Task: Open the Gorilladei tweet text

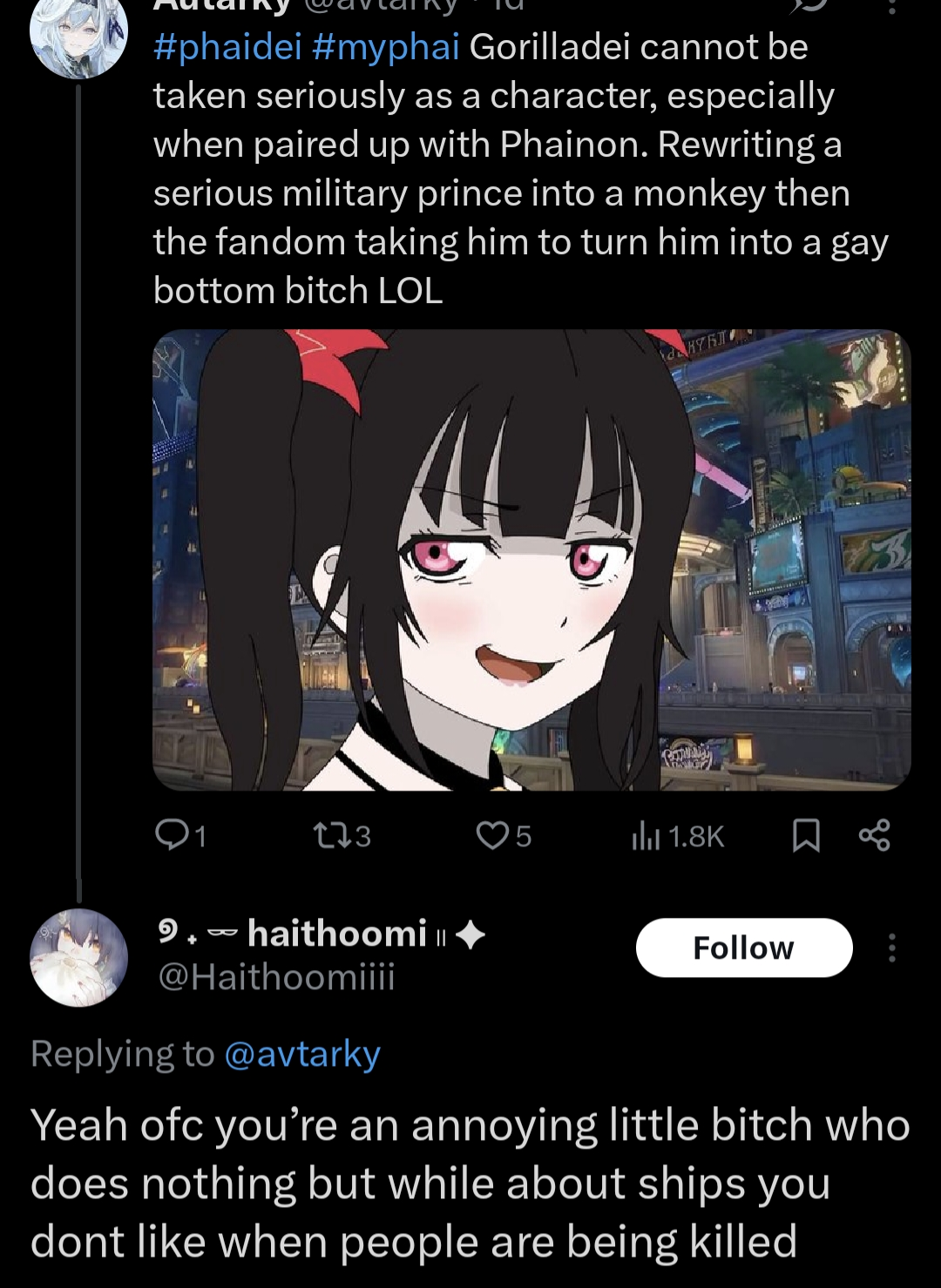Action: pos(521,169)
